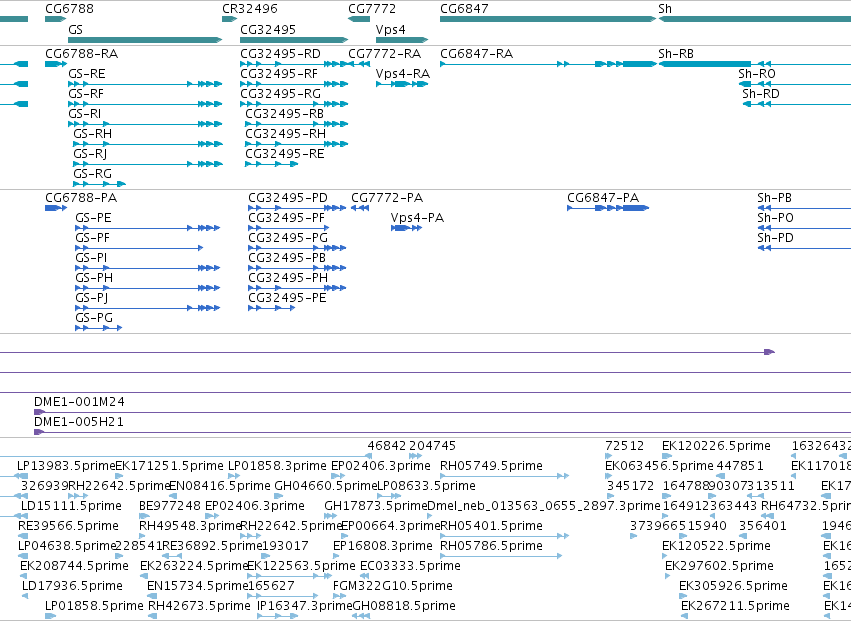The width and height of the screenshot is (851, 621).
Task: Click the CG6847-RA transcript label
Action: tap(477, 54)
